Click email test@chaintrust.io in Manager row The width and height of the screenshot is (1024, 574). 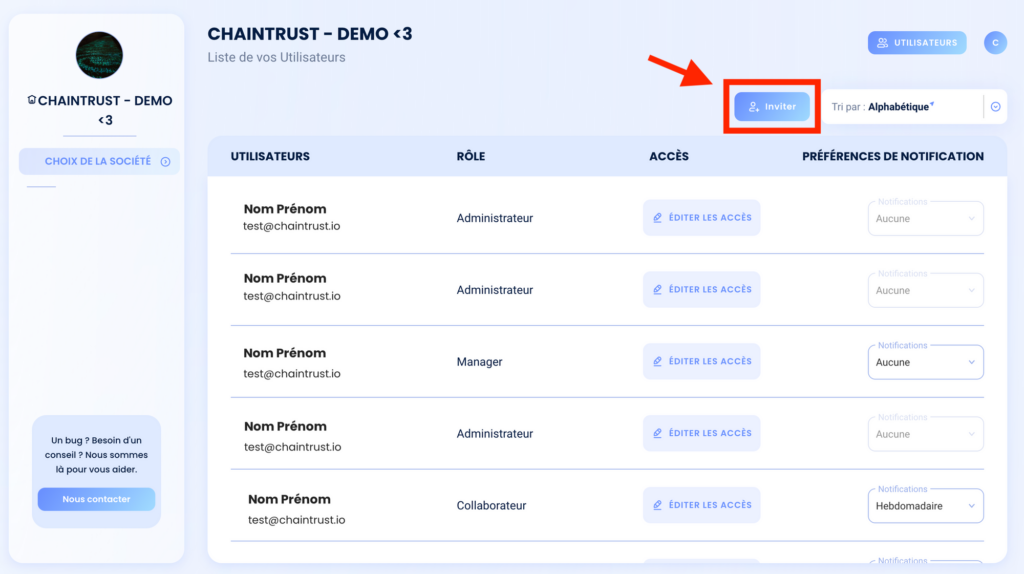pyautogui.click(x=292, y=374)
